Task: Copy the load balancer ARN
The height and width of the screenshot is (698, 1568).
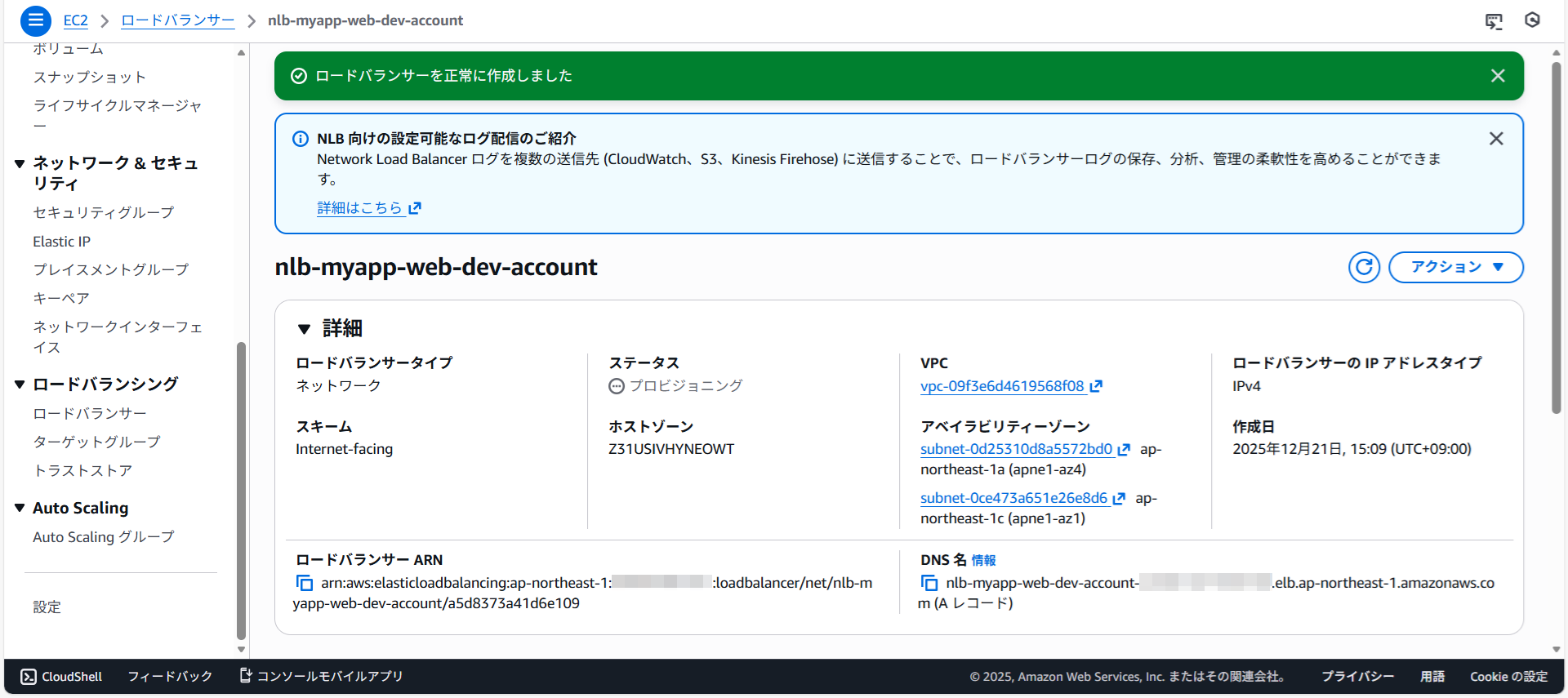Action: (305, 583)
